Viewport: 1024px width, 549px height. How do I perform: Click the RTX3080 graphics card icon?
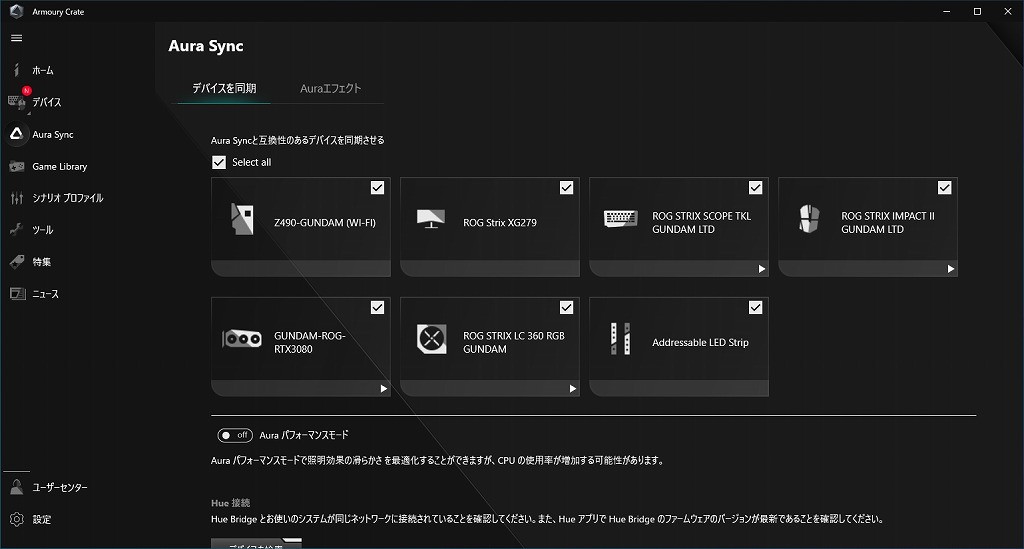(x=242, y=339)
